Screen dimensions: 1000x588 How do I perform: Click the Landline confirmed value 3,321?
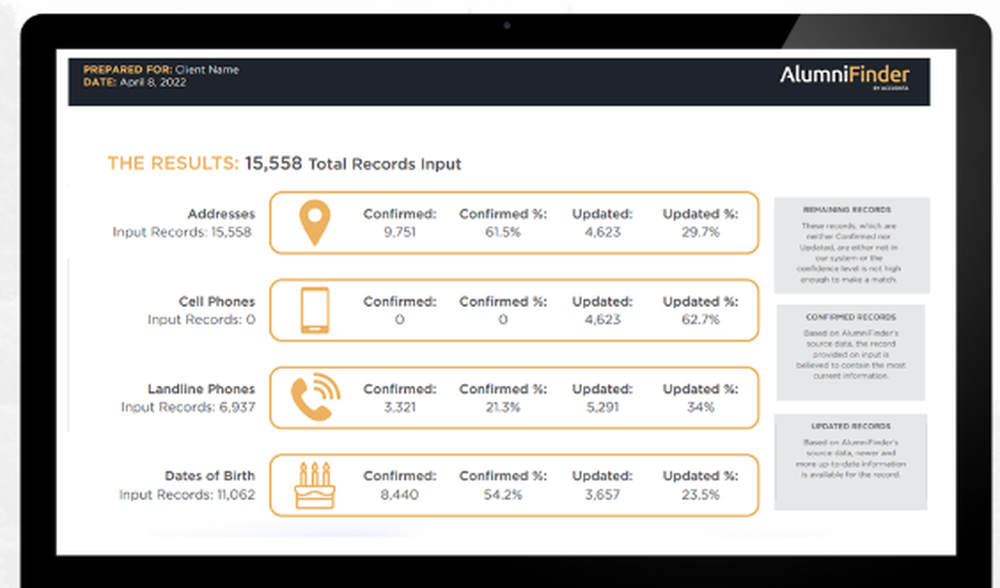click(400, 407)
